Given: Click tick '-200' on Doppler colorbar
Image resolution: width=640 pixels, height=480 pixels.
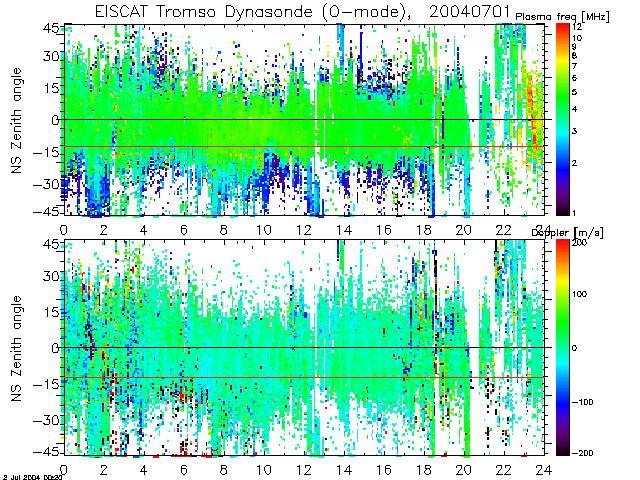Looking at the screenshot, I should tap(582, 453).
